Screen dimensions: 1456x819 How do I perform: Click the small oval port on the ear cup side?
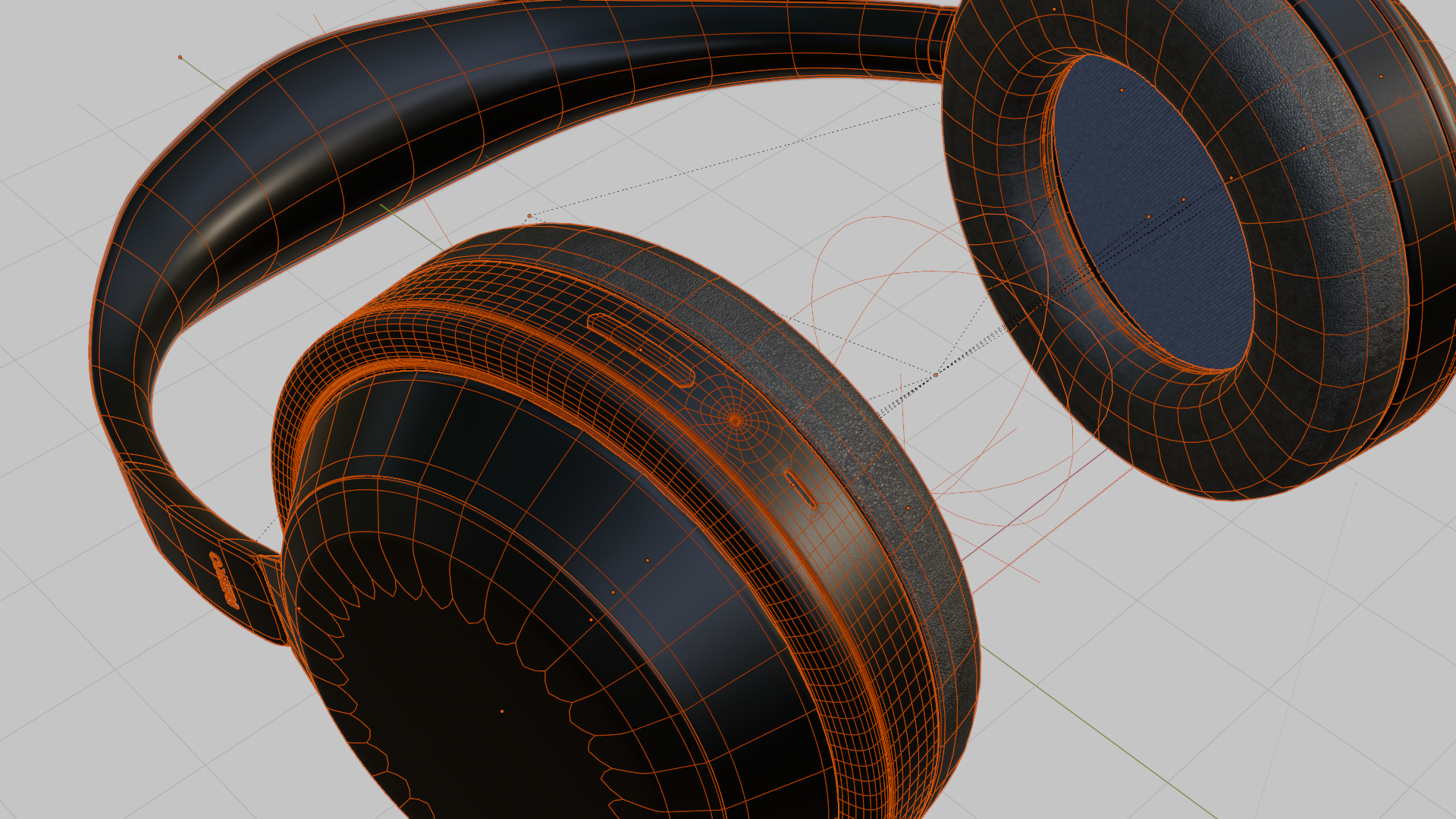pos(800,490)
